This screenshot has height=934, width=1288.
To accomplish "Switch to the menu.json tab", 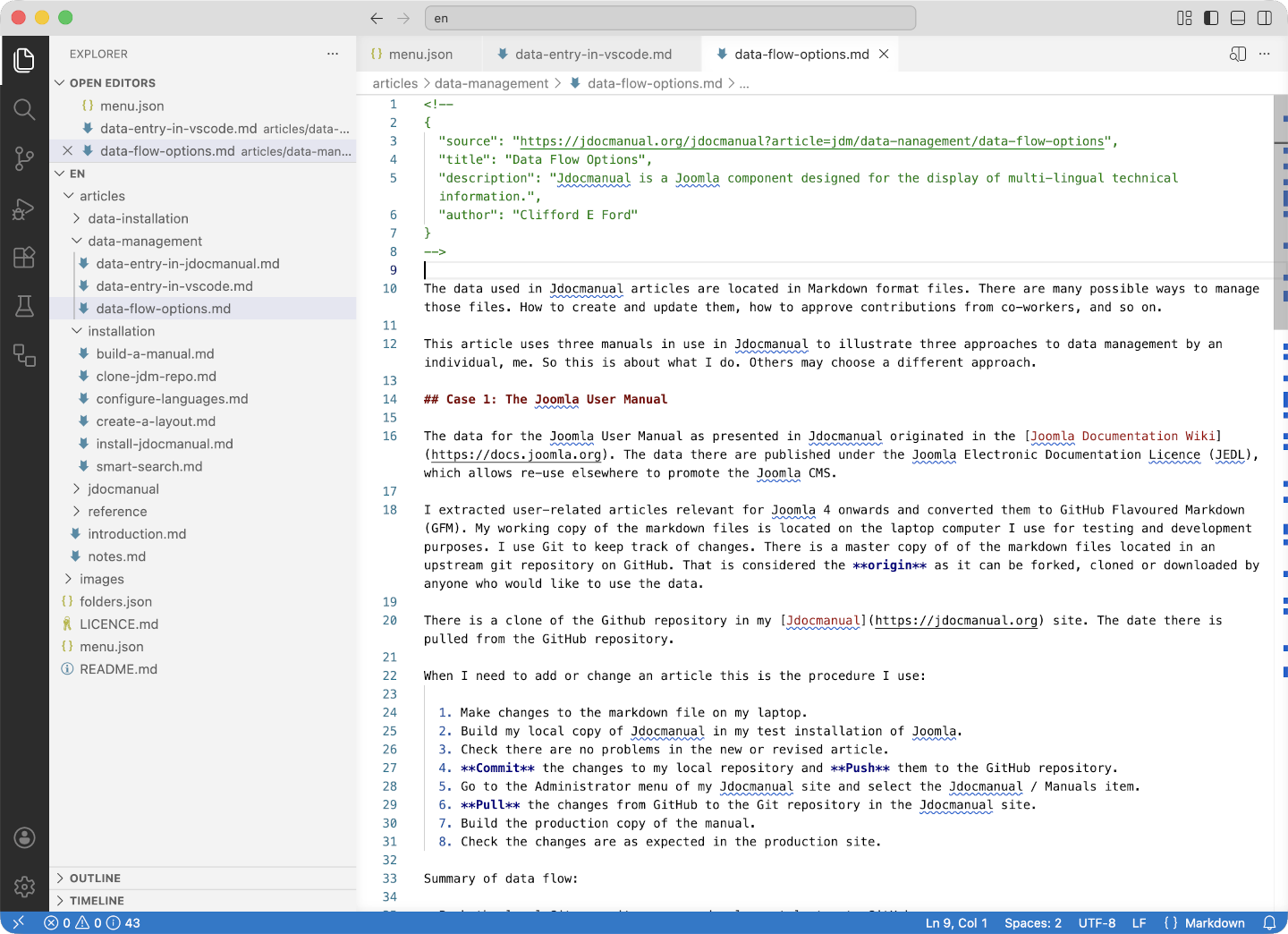I will [419, 54].
